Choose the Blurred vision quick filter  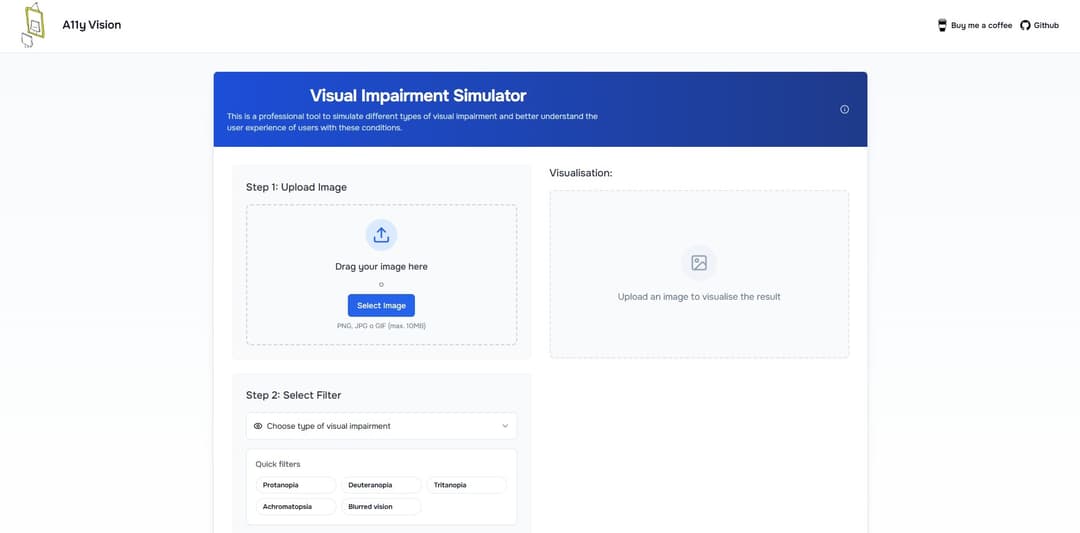[x=380, y=507]
